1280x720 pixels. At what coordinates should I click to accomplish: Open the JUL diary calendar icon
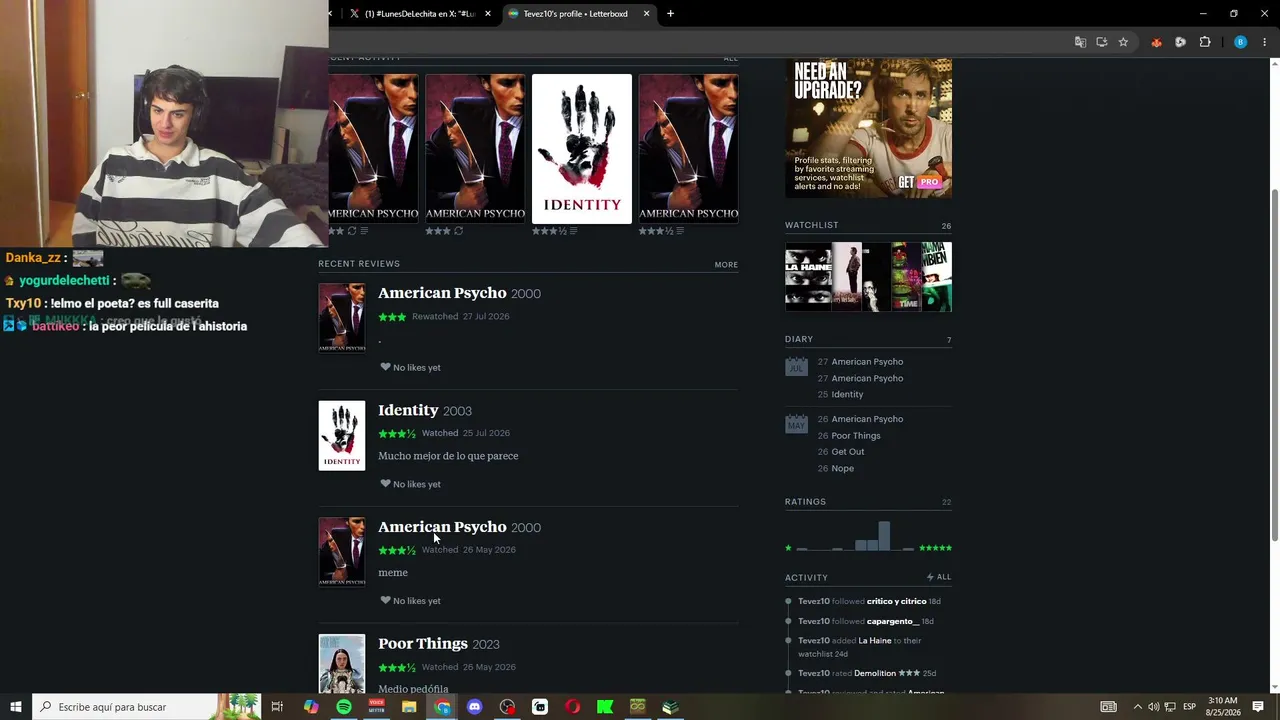click(796, 366)
